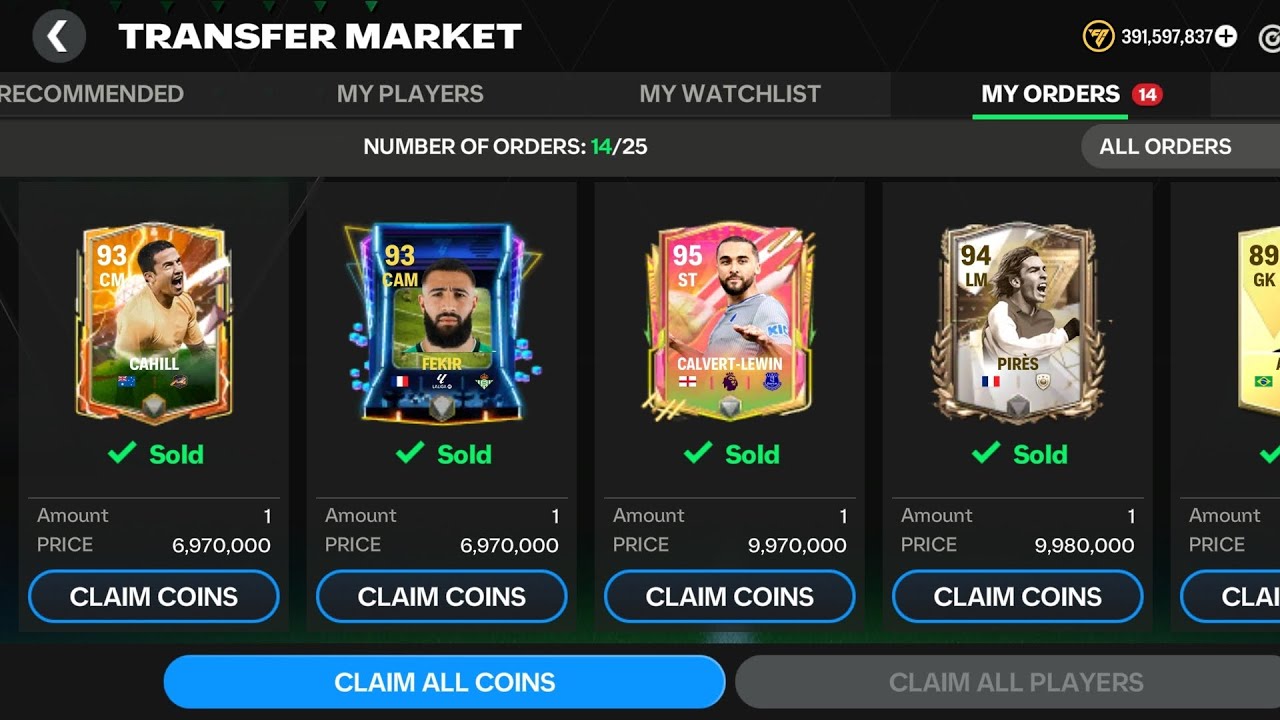Open the 93 CAM Fekir player card
1280x720 pixels.
(442, 323)
